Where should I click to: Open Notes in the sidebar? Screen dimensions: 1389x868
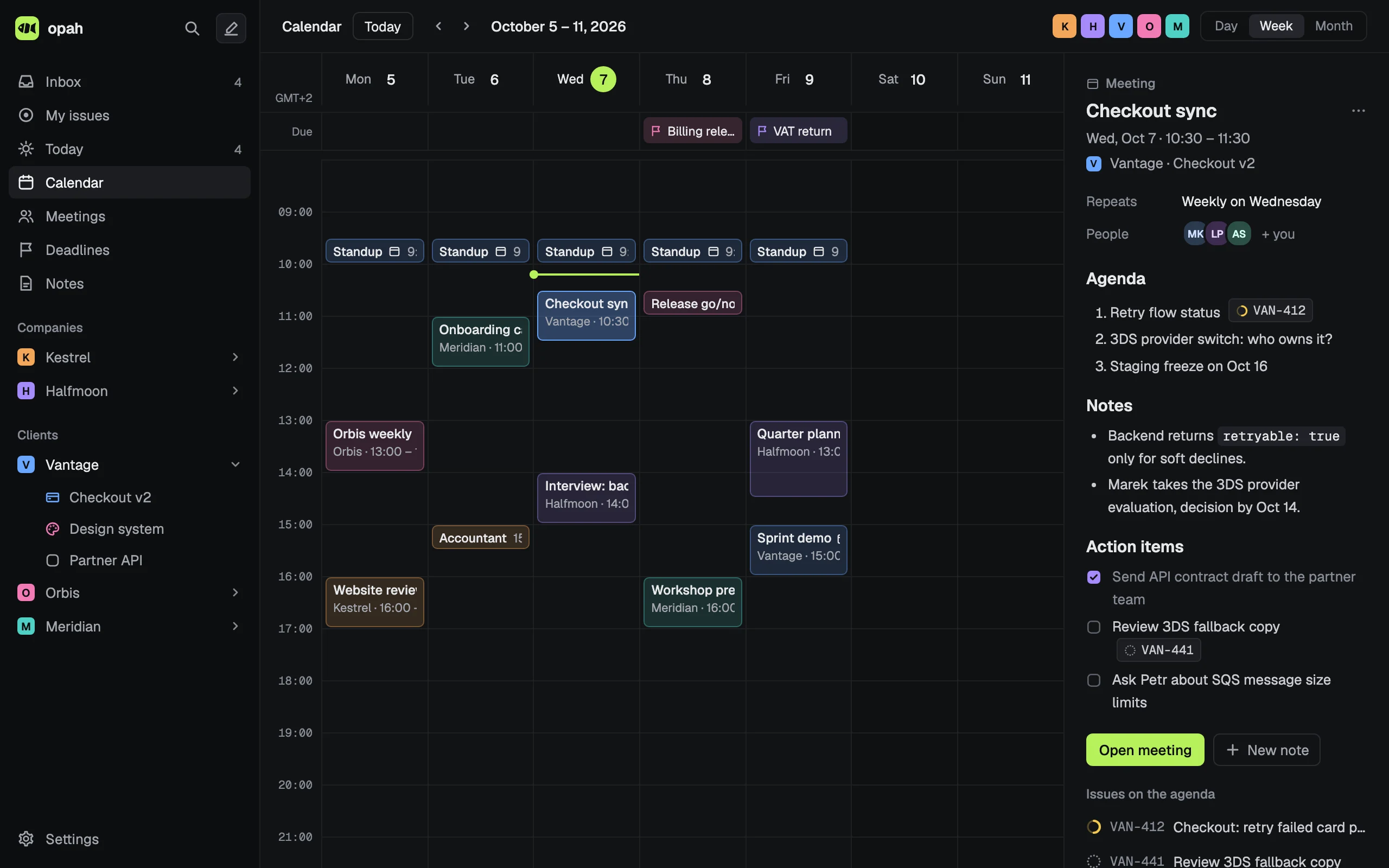click(x=130, y=284)
